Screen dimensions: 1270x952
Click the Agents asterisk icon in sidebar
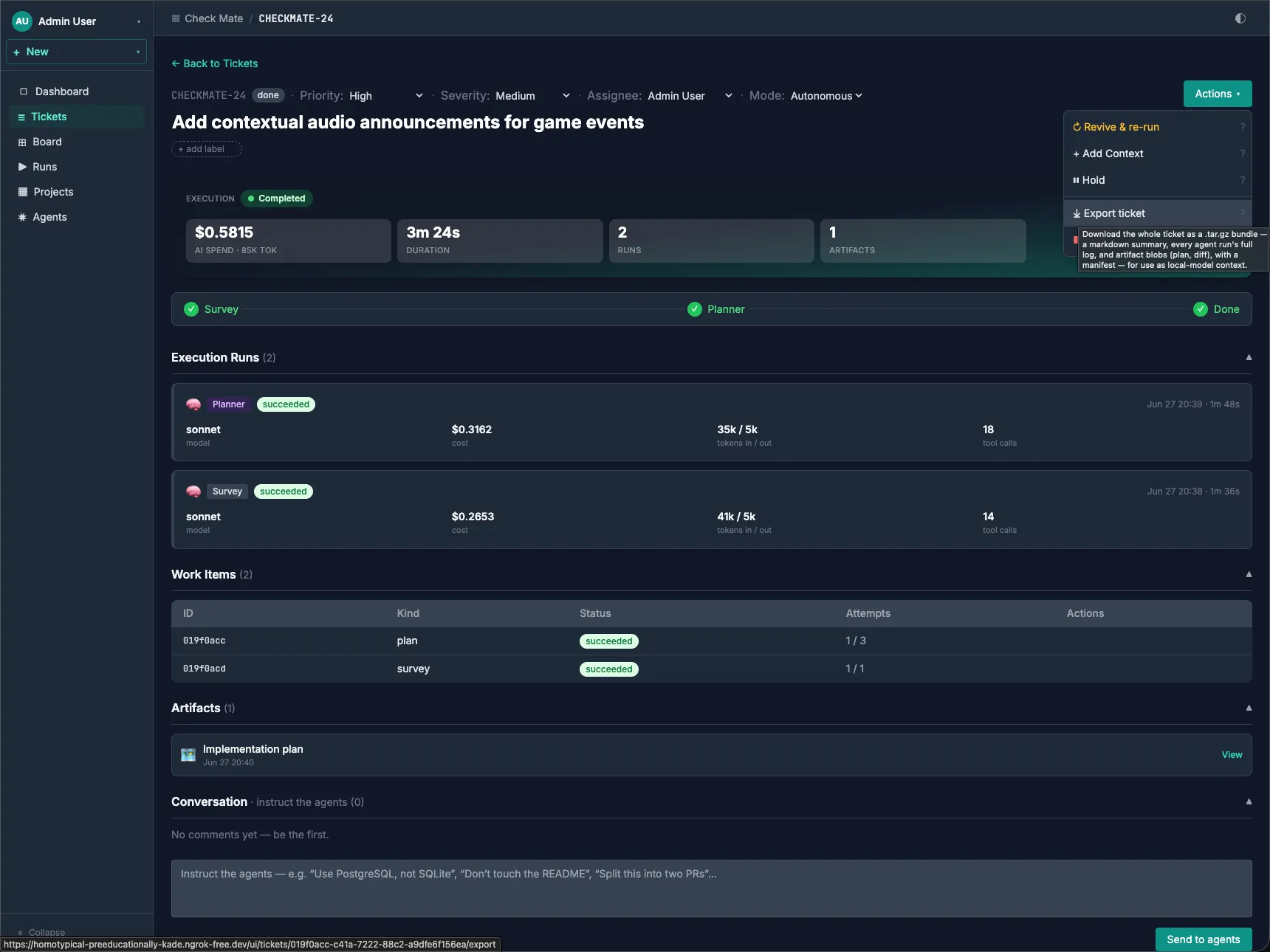22,217
